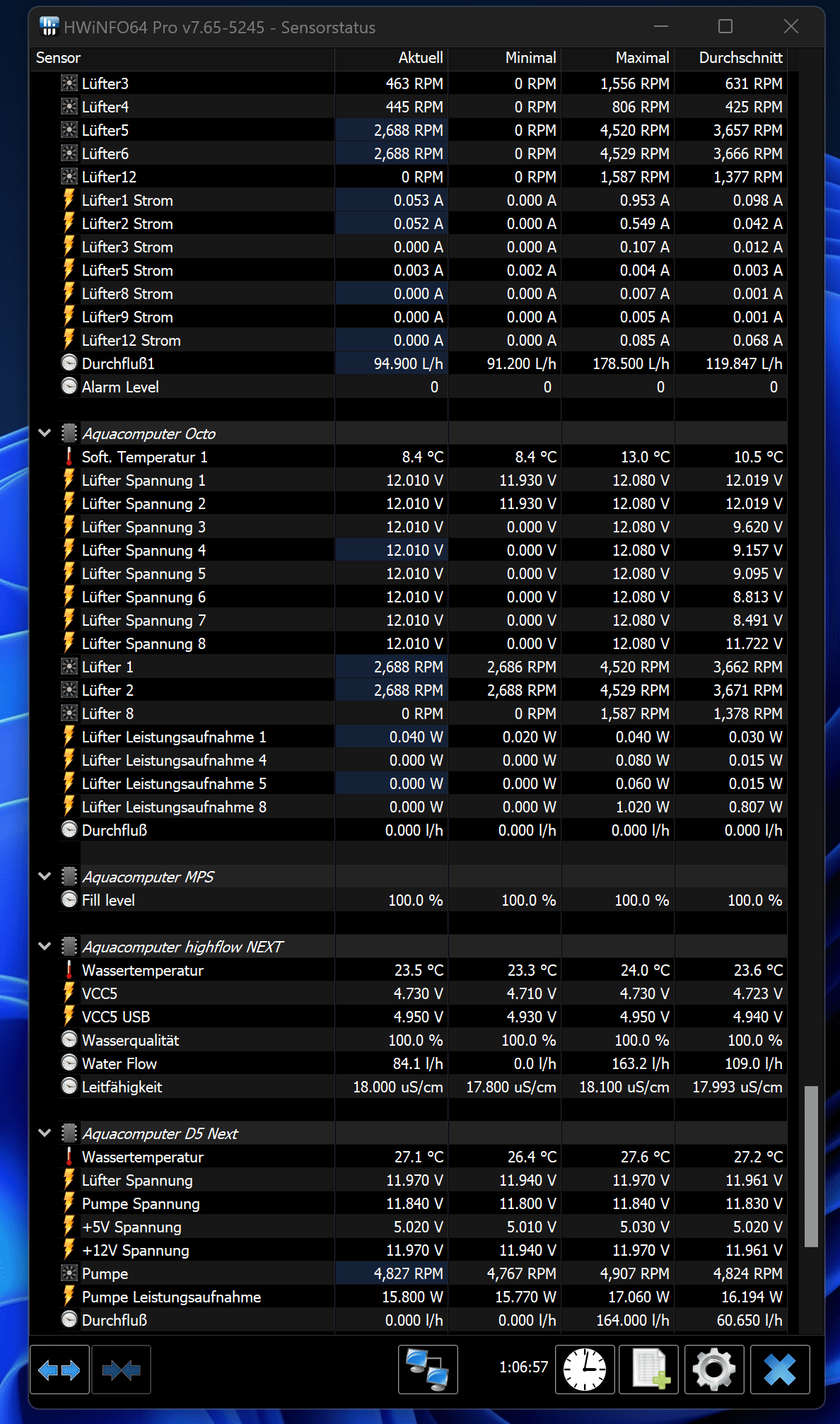Click the blue X close sensors button
The width and height of the screenshot is (840, 1424).
point(780,1370)
